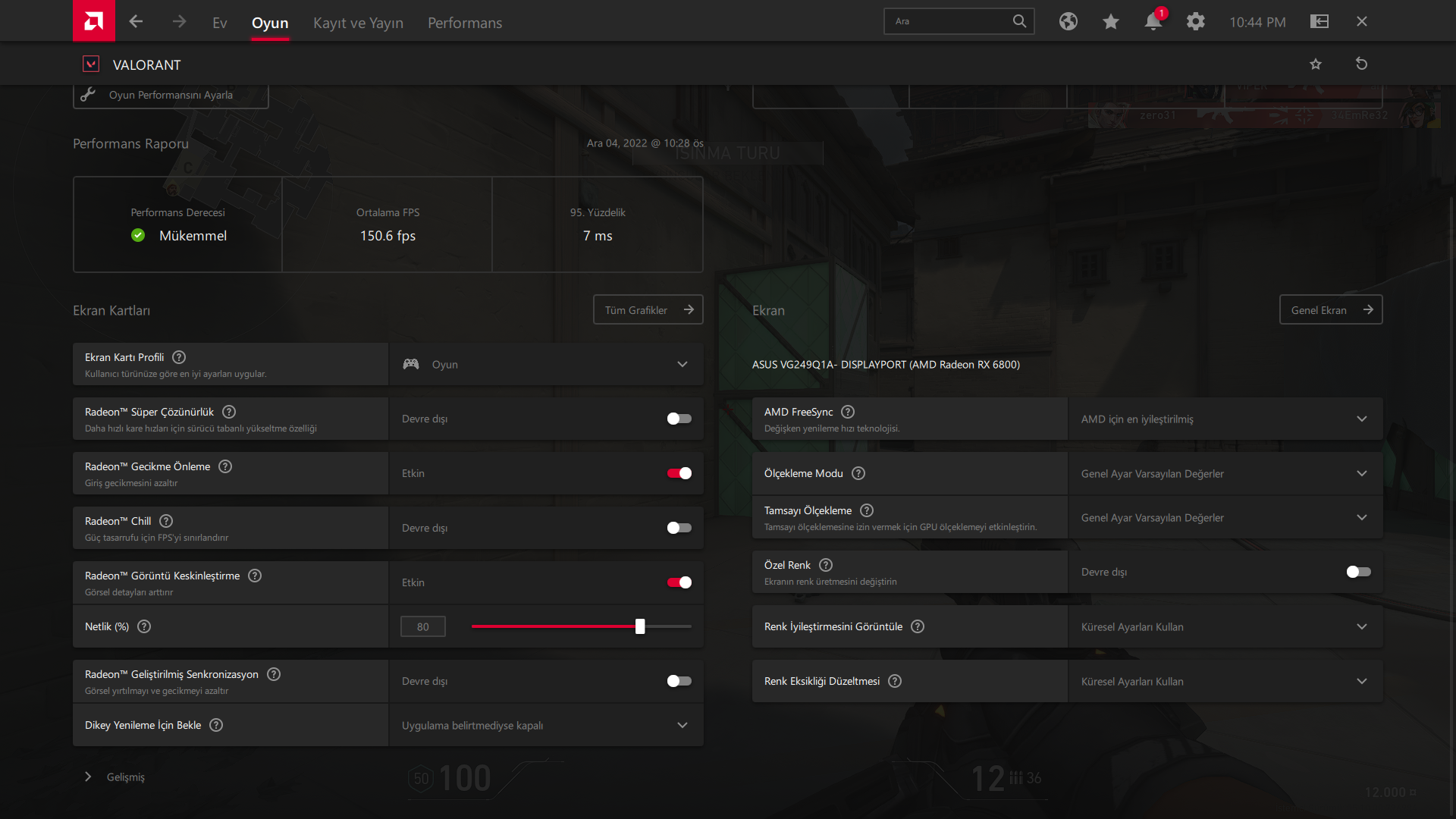Open notifications bell icon
This screenshot has height=819, width=1456.
tap(1153, 21)
